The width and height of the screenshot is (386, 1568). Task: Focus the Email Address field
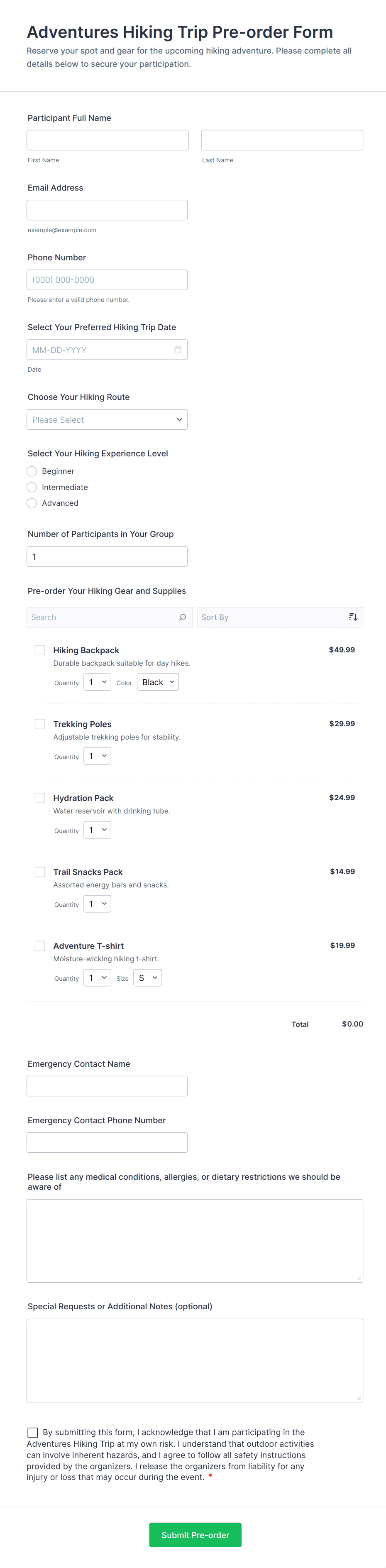point(107,210)
